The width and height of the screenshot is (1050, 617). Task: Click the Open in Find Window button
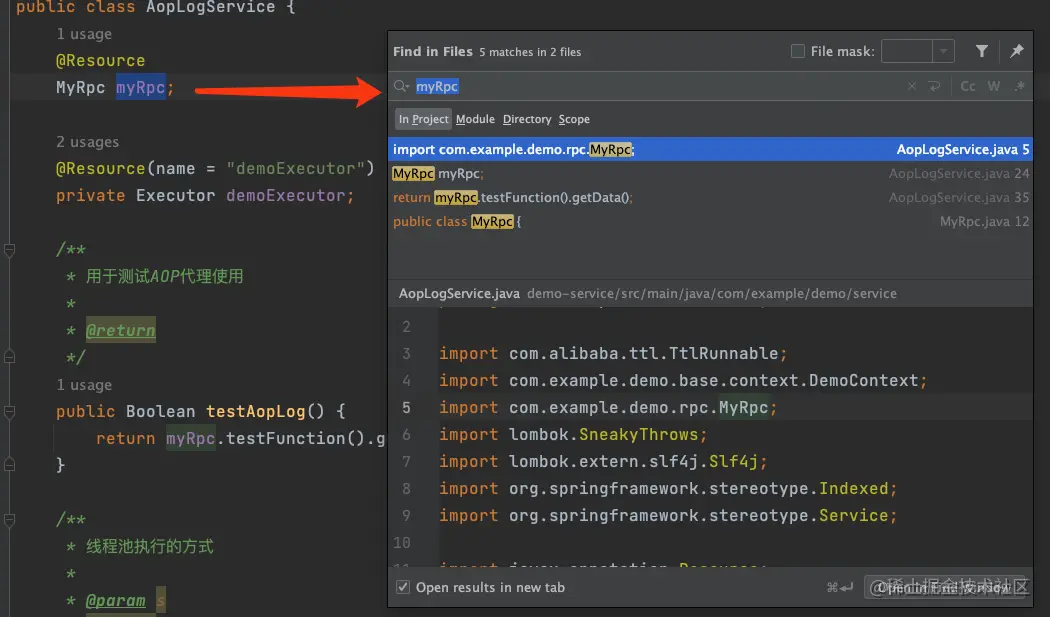(x=945, y=588)
